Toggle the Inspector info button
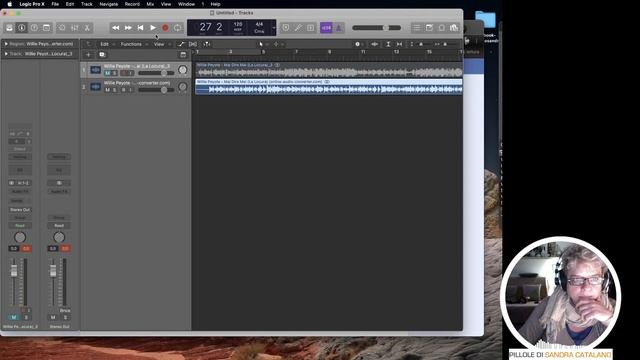This screenshot has width=640, height=360. [x=22, y=28]
